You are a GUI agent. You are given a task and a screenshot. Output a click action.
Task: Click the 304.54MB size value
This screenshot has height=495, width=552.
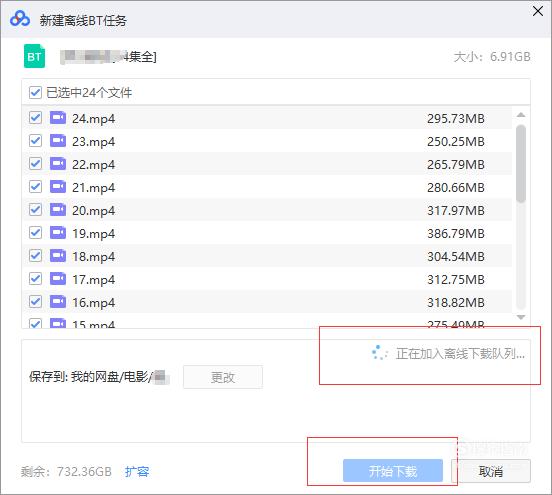(456, 256)
